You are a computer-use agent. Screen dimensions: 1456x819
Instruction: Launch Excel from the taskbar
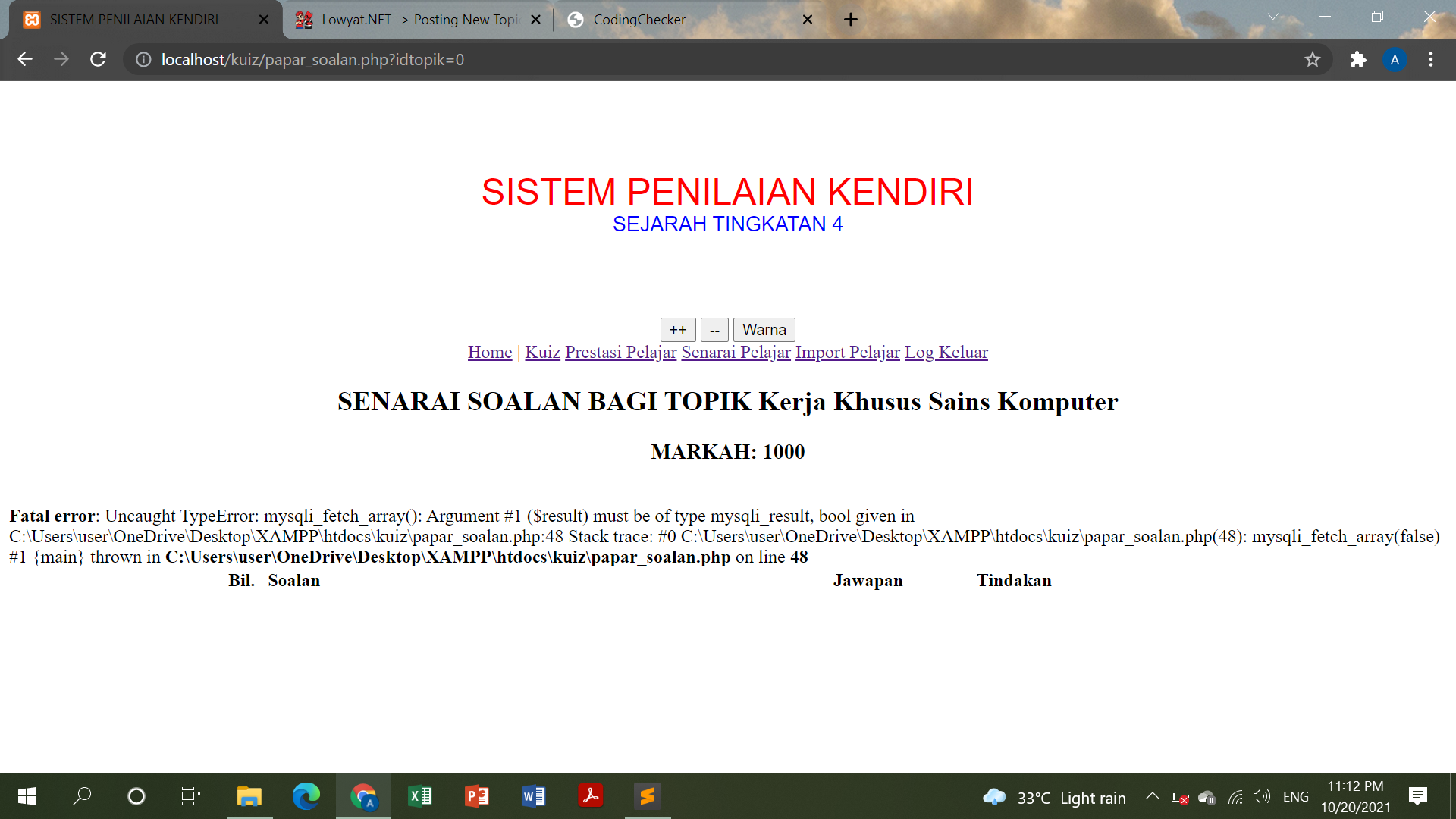tap(419, 796)
